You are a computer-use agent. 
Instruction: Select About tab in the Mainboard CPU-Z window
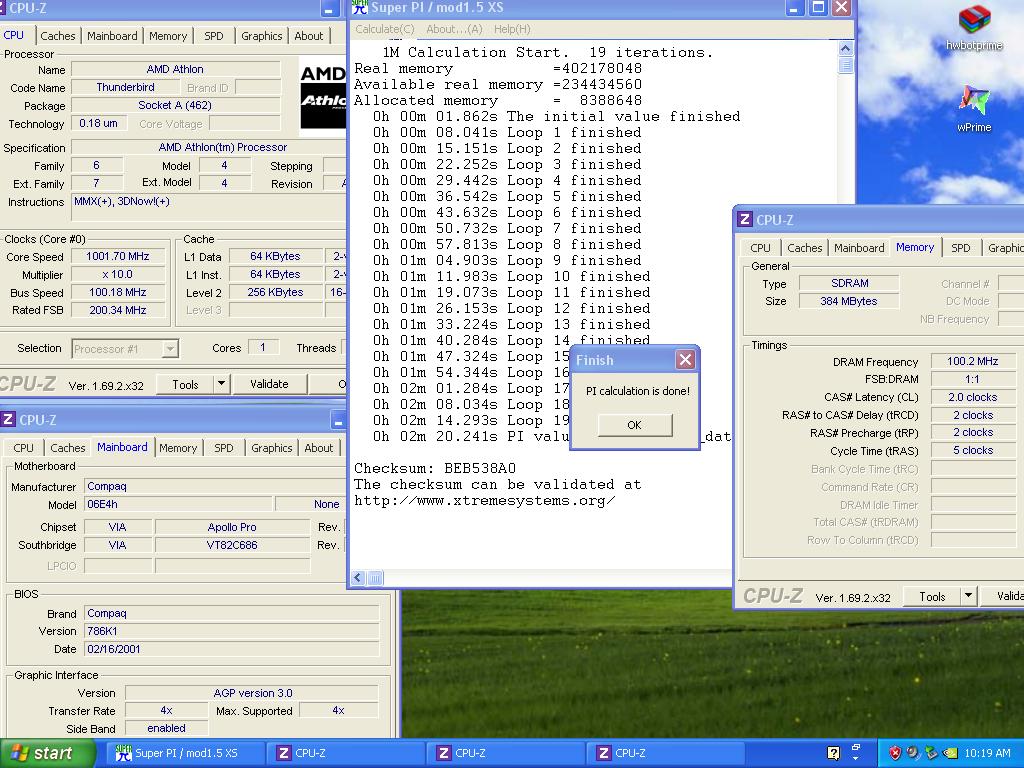pos(319,448)
